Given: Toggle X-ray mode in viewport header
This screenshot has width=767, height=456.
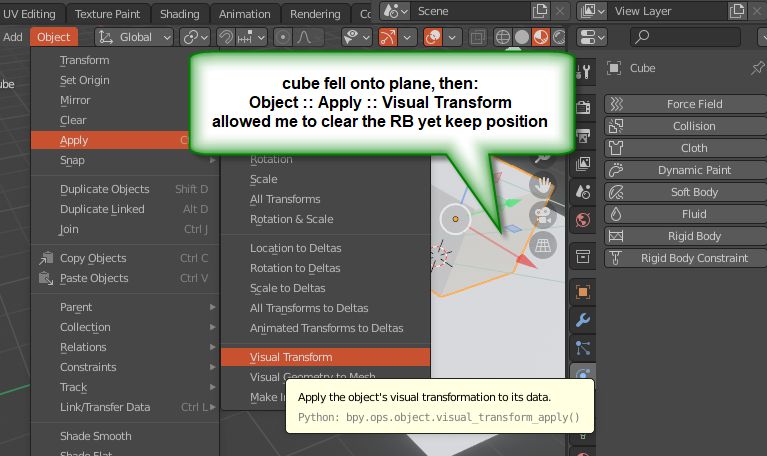Looking at the screenshot, I should (477, 37).
